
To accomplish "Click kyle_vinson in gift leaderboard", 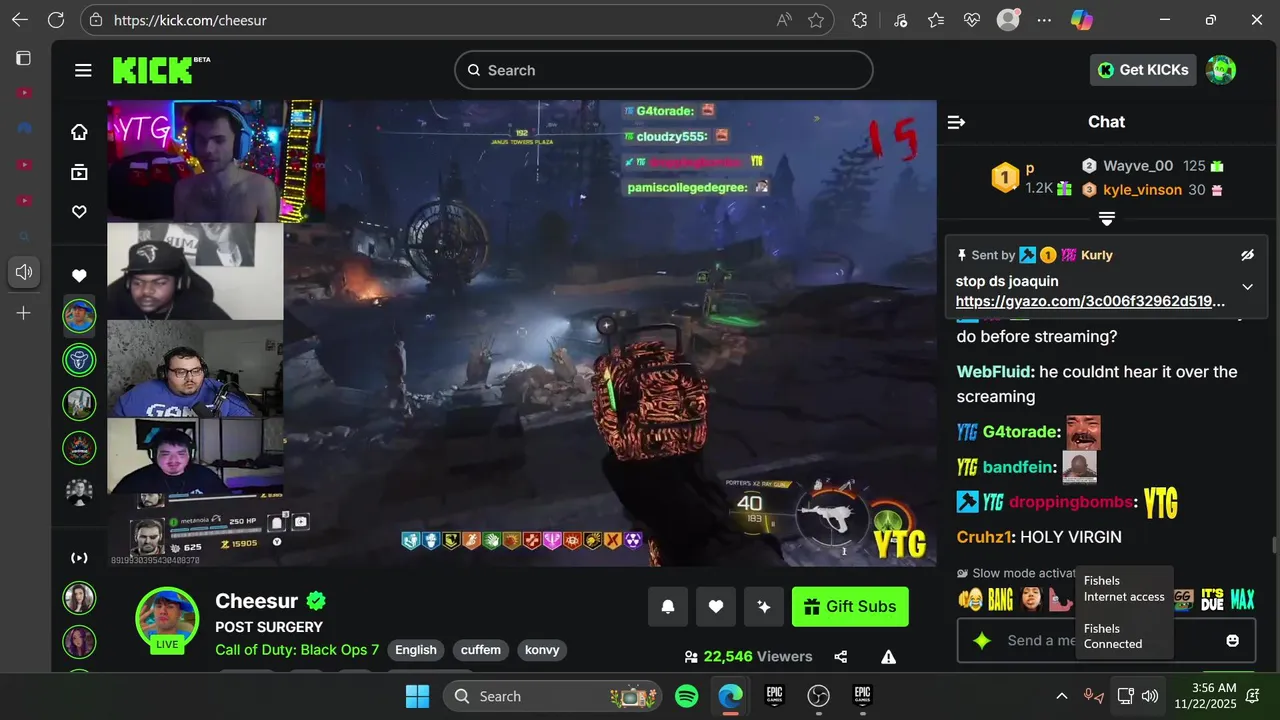I will [x=1142, y=190].
